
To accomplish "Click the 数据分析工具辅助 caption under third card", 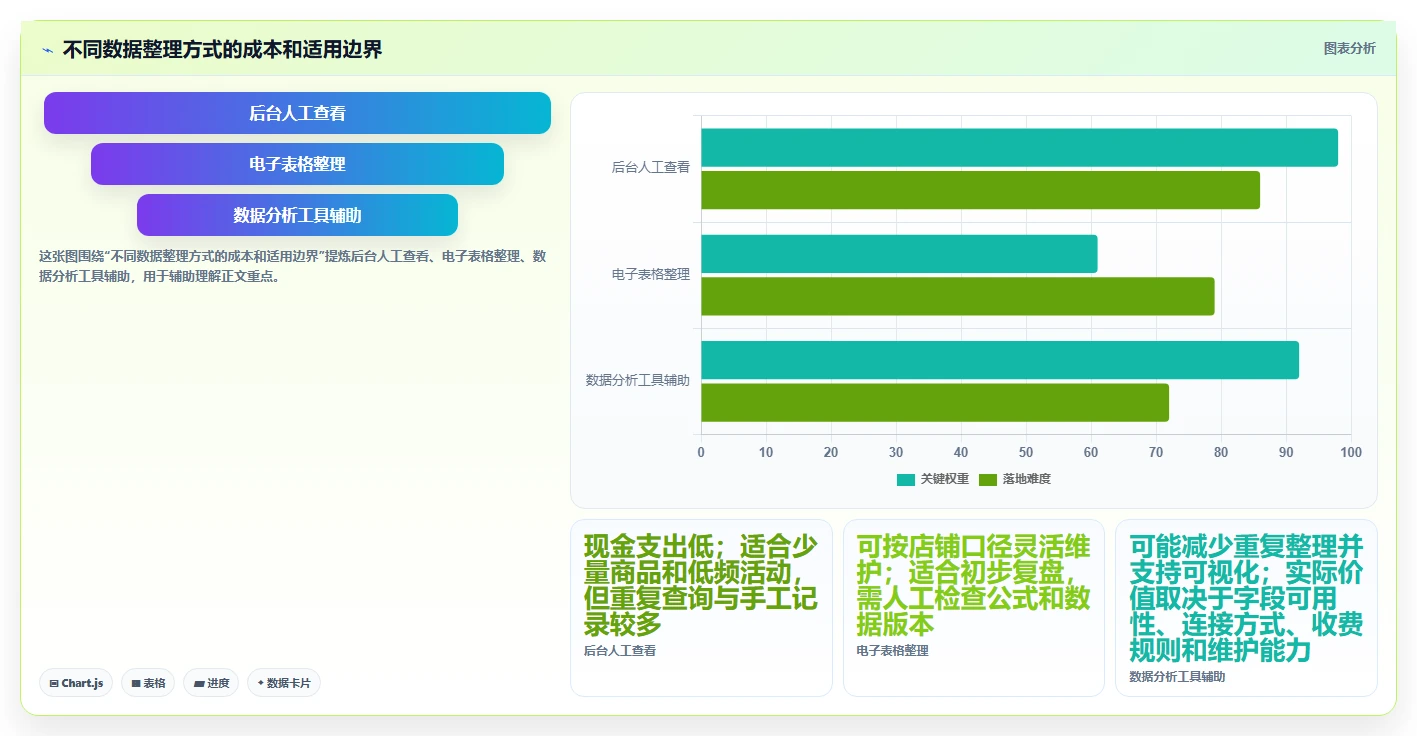I will pyautogui.click(x=1177, y=677).
